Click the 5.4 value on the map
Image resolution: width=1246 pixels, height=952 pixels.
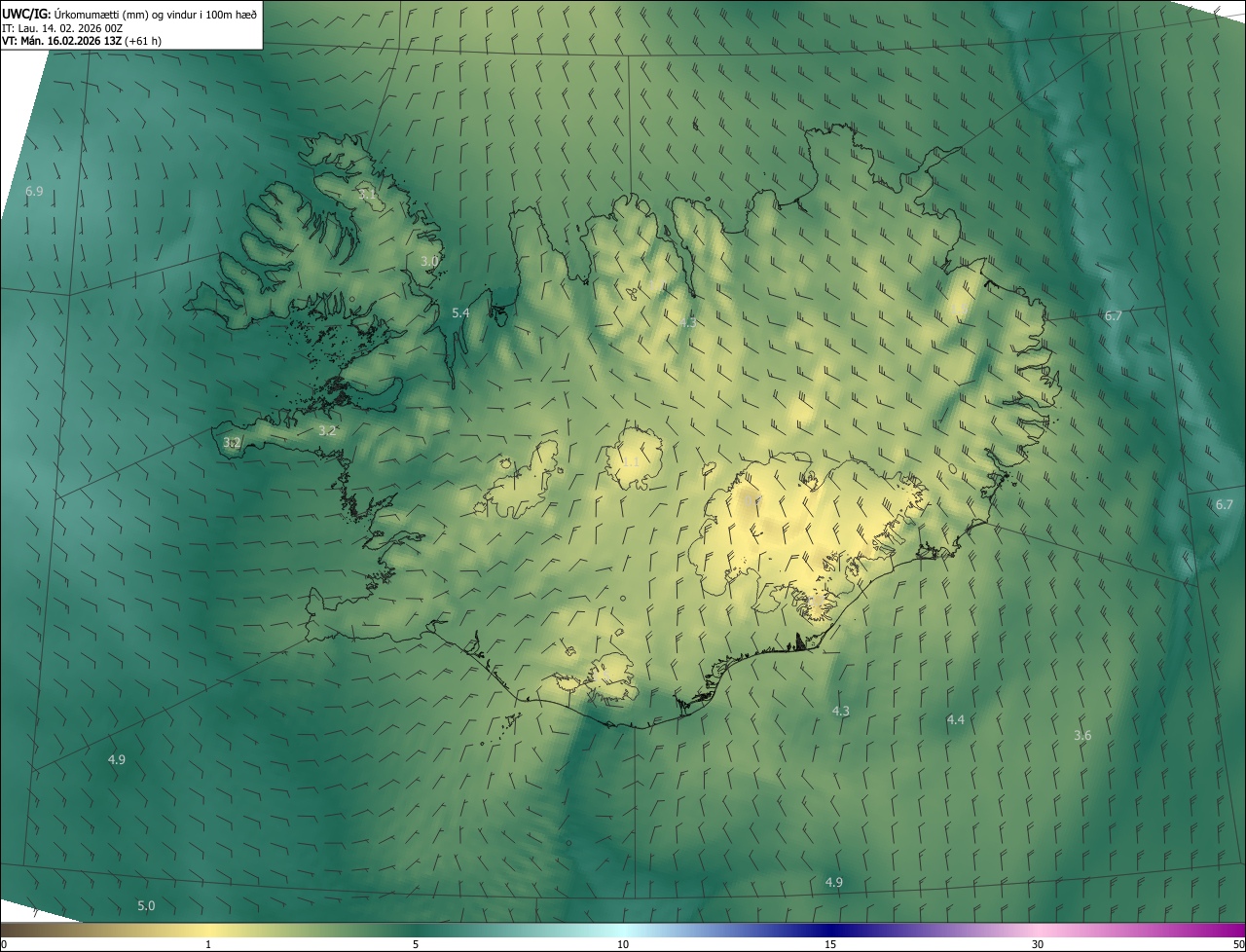point(461,312)
